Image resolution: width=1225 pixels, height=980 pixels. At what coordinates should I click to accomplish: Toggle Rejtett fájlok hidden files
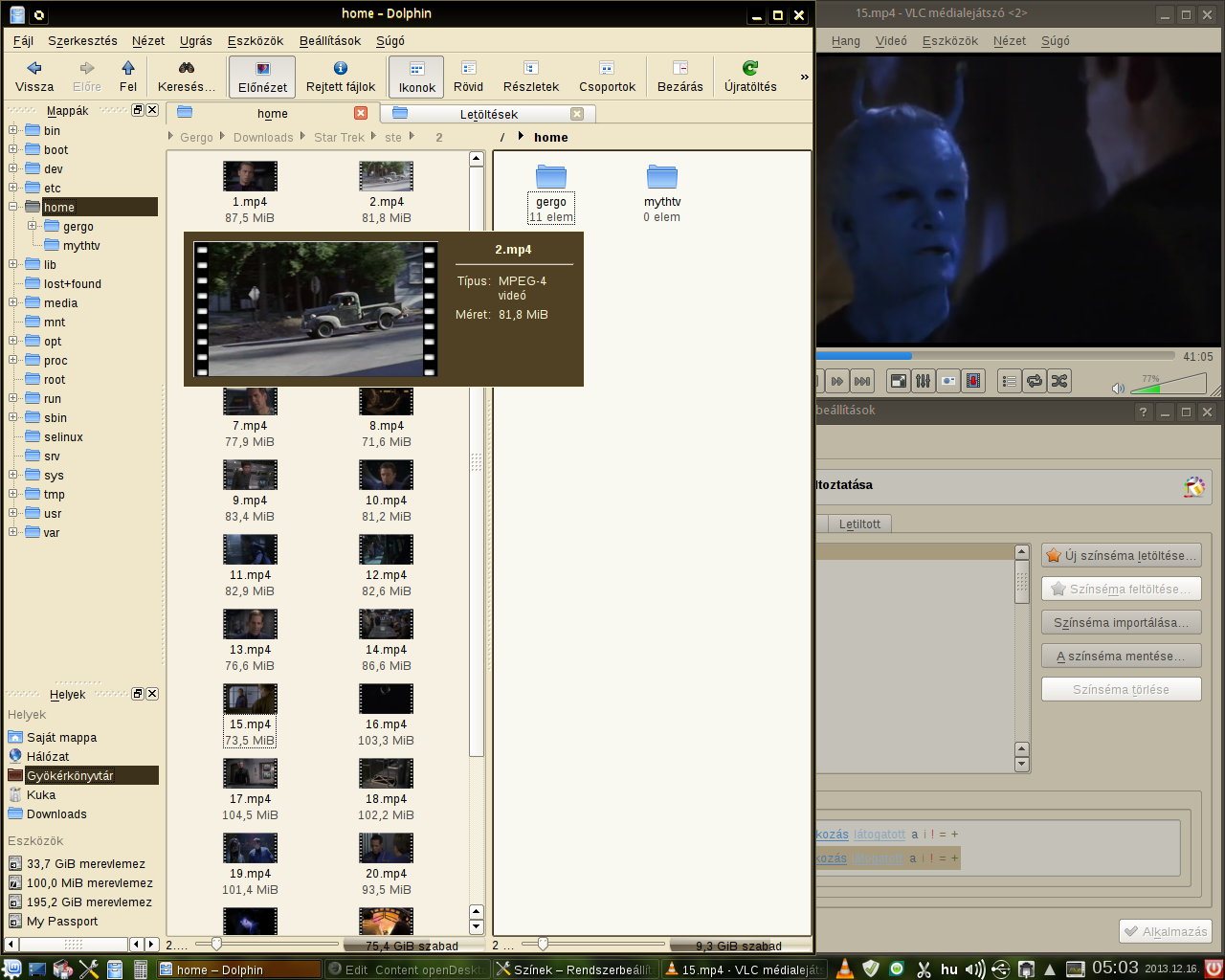point(341,77)
